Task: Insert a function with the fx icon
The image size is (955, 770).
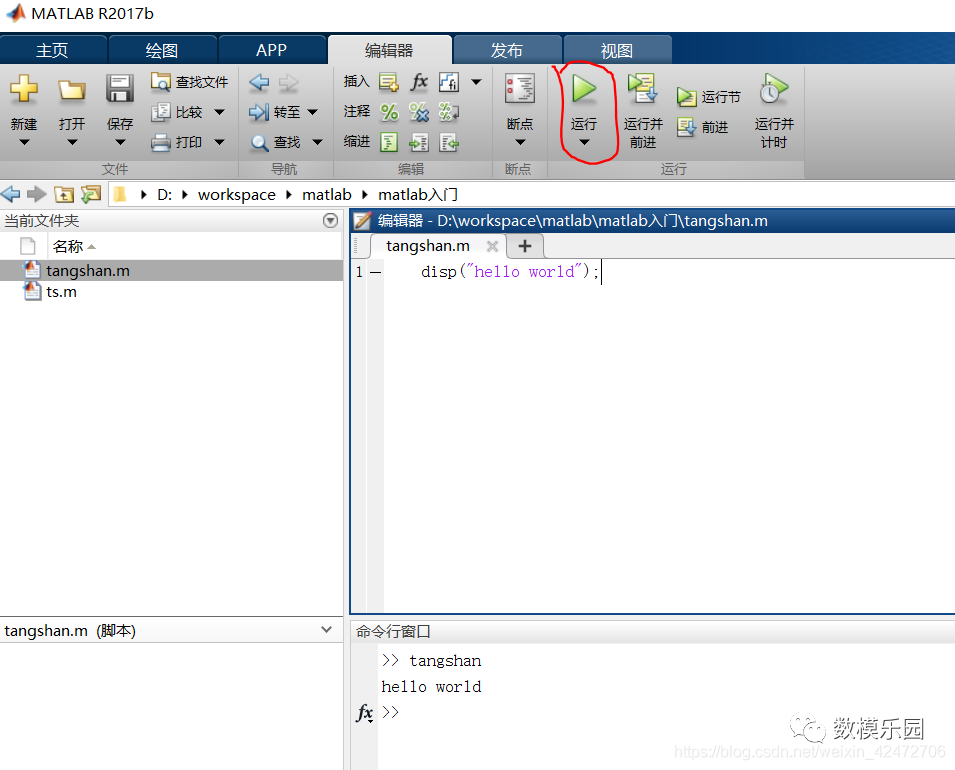Action: (x=419, y=81)
